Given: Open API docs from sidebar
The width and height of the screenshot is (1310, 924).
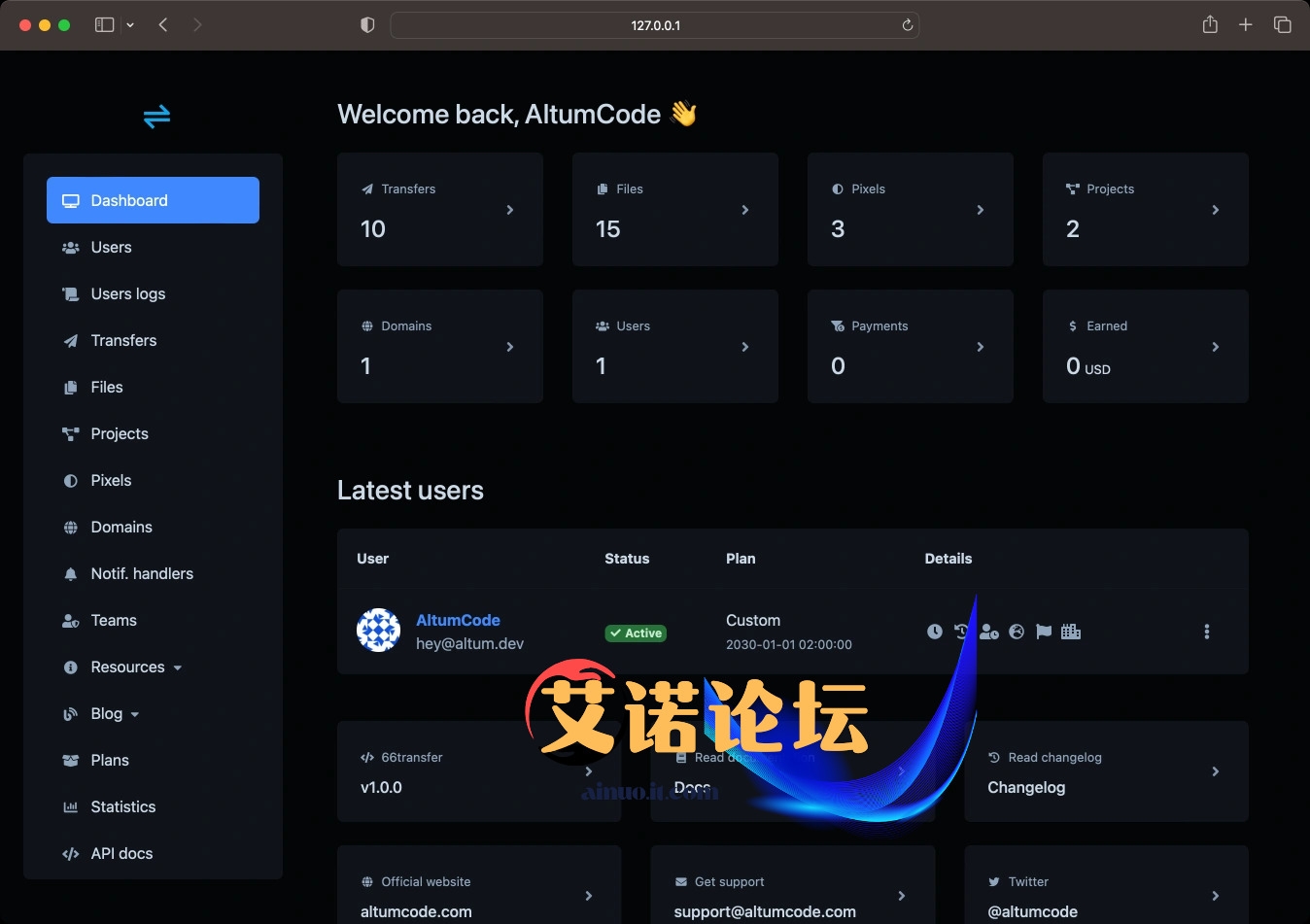Looking at the screenshot, I should pyautogui.click(x=153, y=853).
